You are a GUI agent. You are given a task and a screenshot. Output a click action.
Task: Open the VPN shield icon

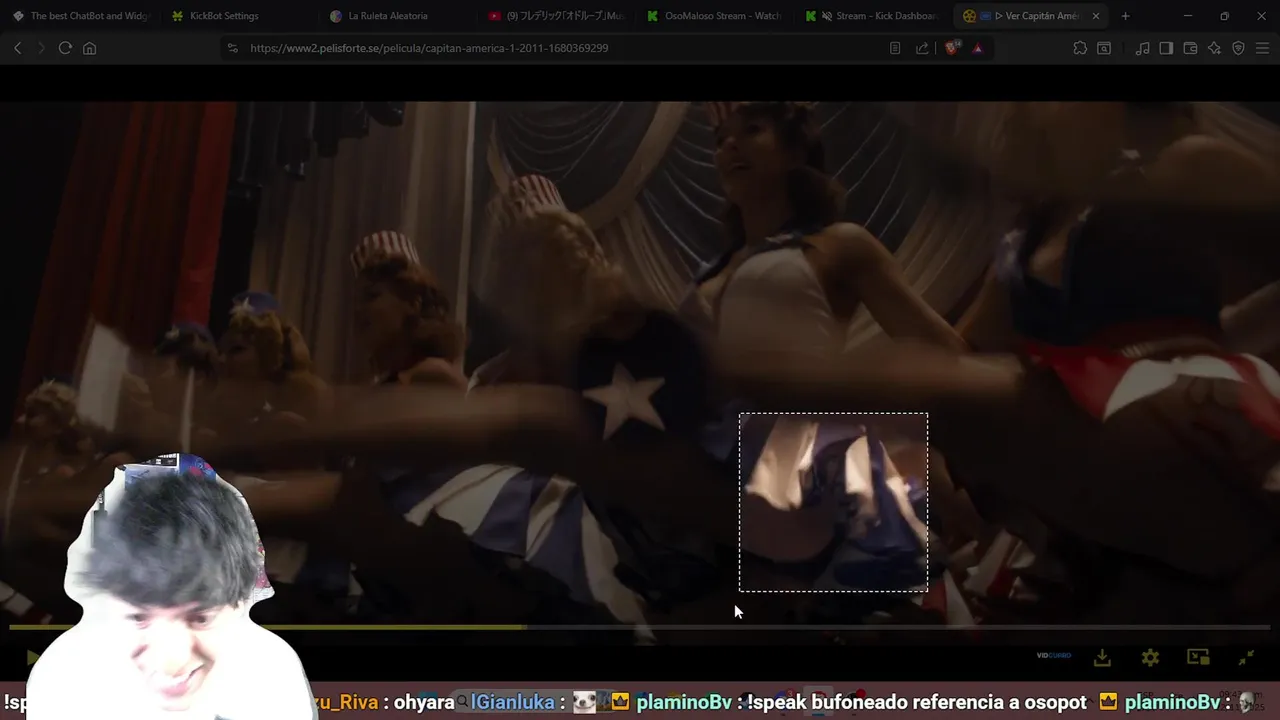[1238, 48]
